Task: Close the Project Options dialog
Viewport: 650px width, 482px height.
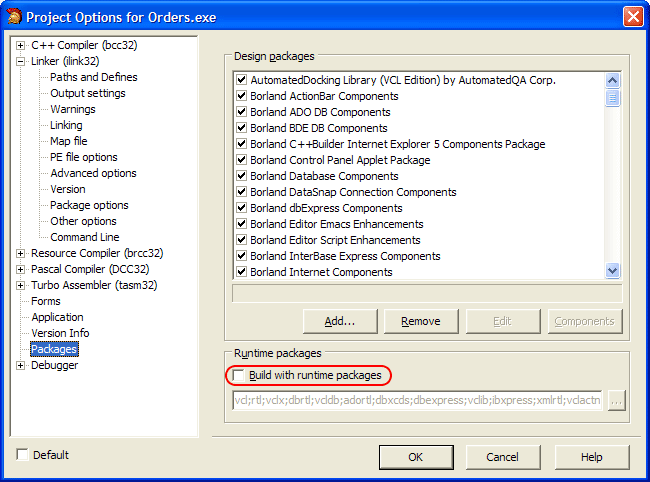Action: coord(632,16)
